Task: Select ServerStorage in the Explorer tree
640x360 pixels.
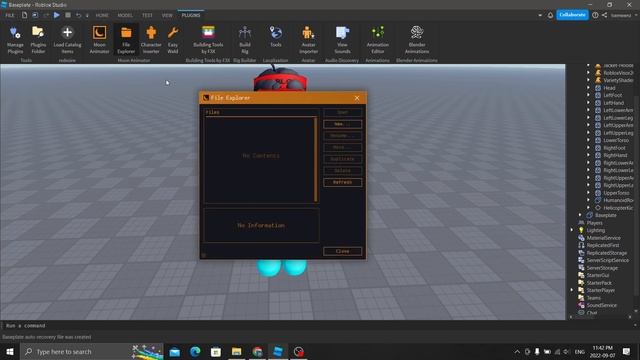Action: pyautogui.click(x=602, y=268)
